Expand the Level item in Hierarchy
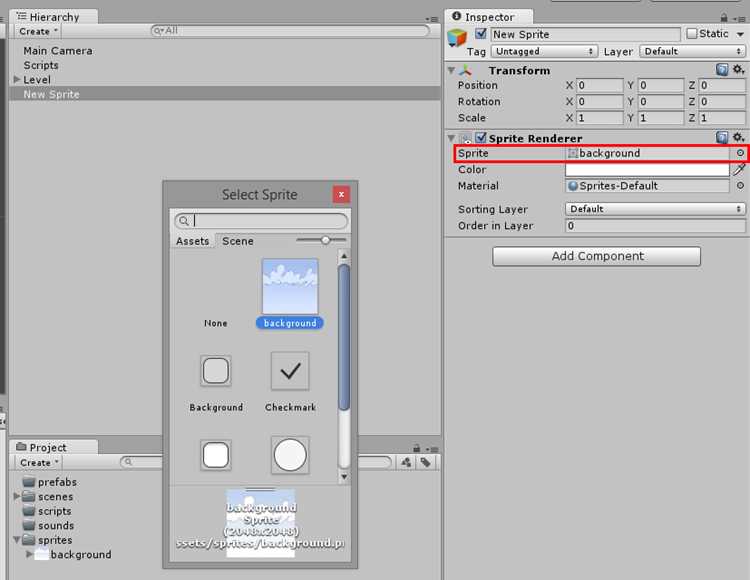This screenshot has width=750, height=580. 17,79
